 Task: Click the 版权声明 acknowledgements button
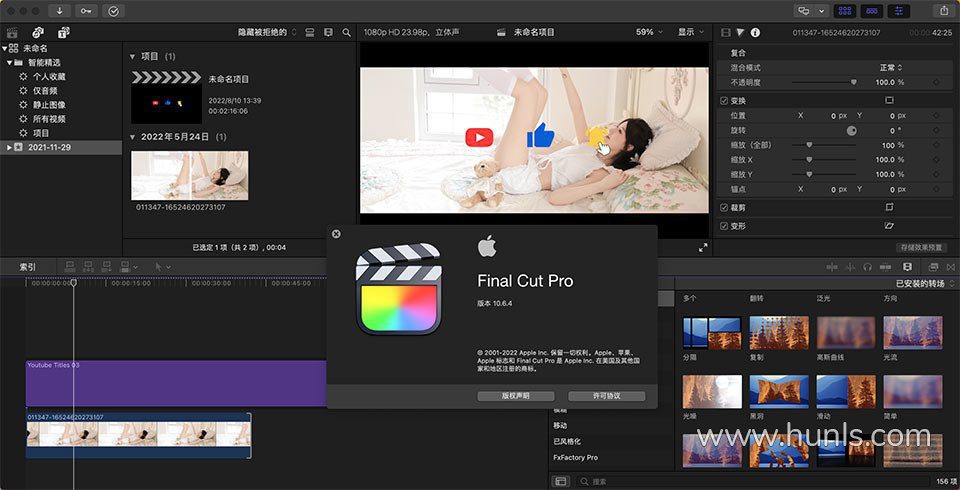point(515,396)
